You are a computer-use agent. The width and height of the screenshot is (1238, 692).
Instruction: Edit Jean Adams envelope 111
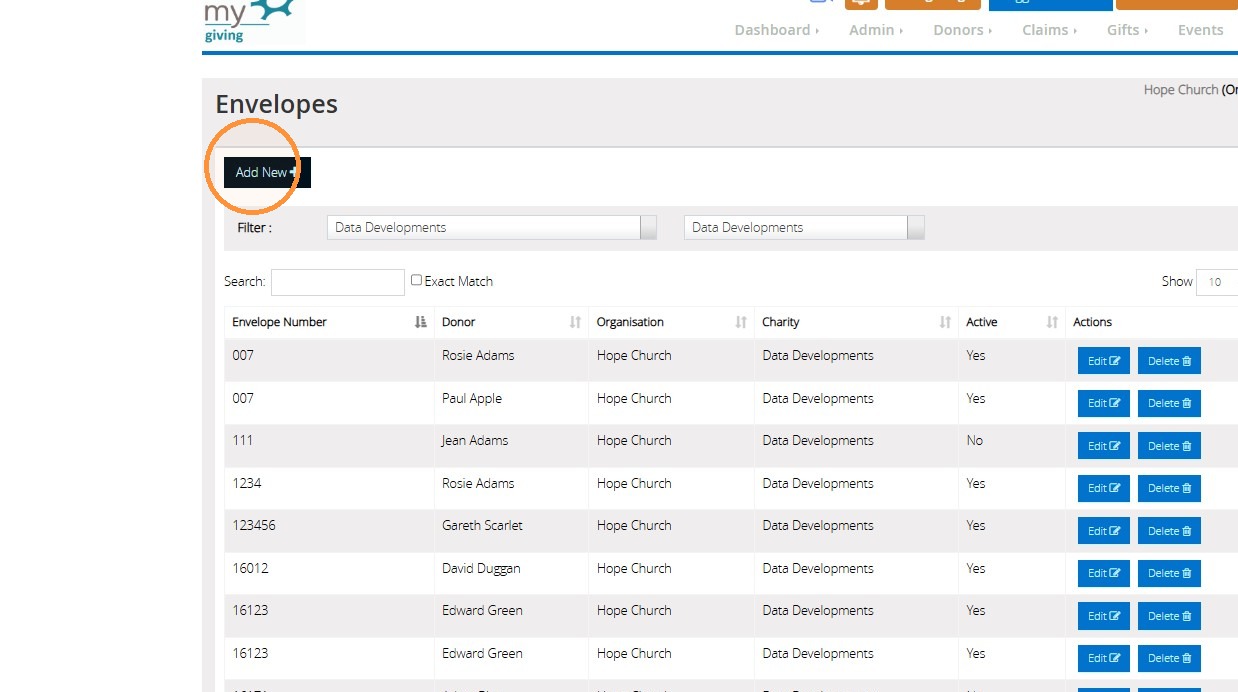coord(1104,446)
